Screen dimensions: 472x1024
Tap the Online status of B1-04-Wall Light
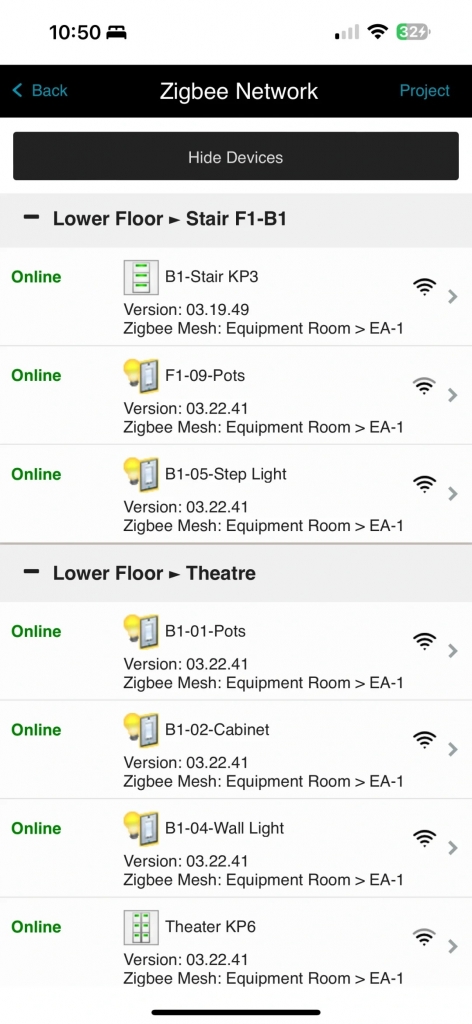(x=37, y=828)
